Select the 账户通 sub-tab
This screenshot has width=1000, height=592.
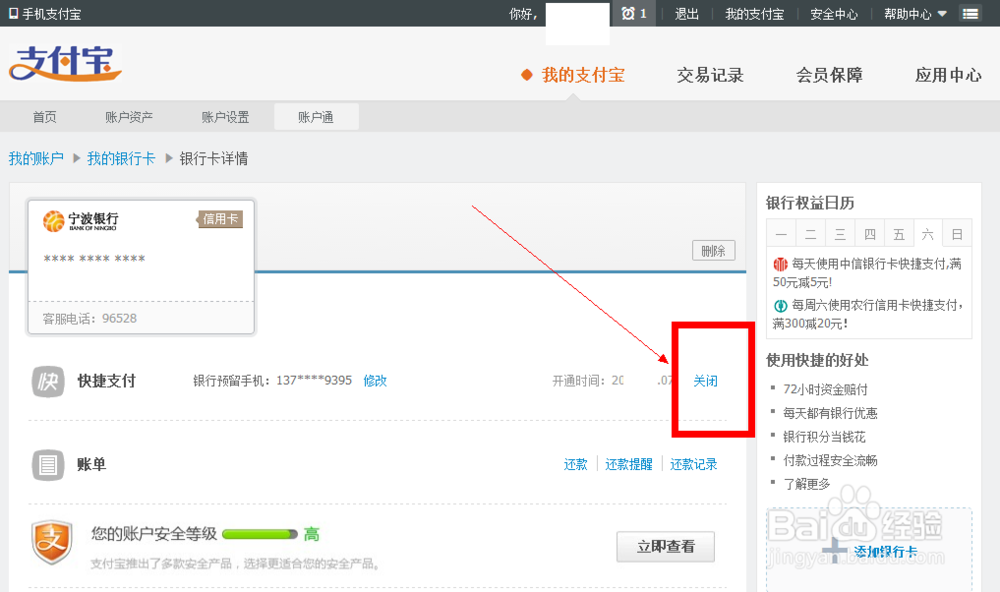point(316,117)
